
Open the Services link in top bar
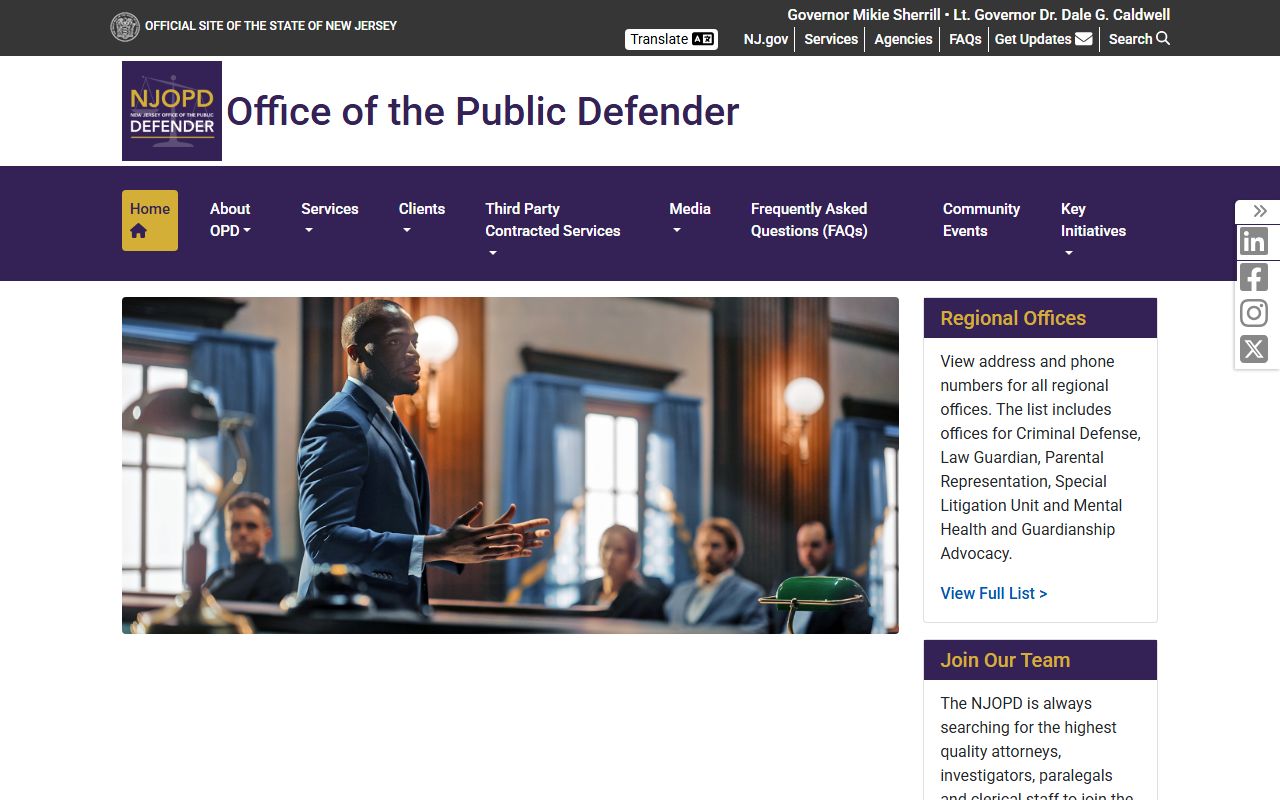pos(831,39)
